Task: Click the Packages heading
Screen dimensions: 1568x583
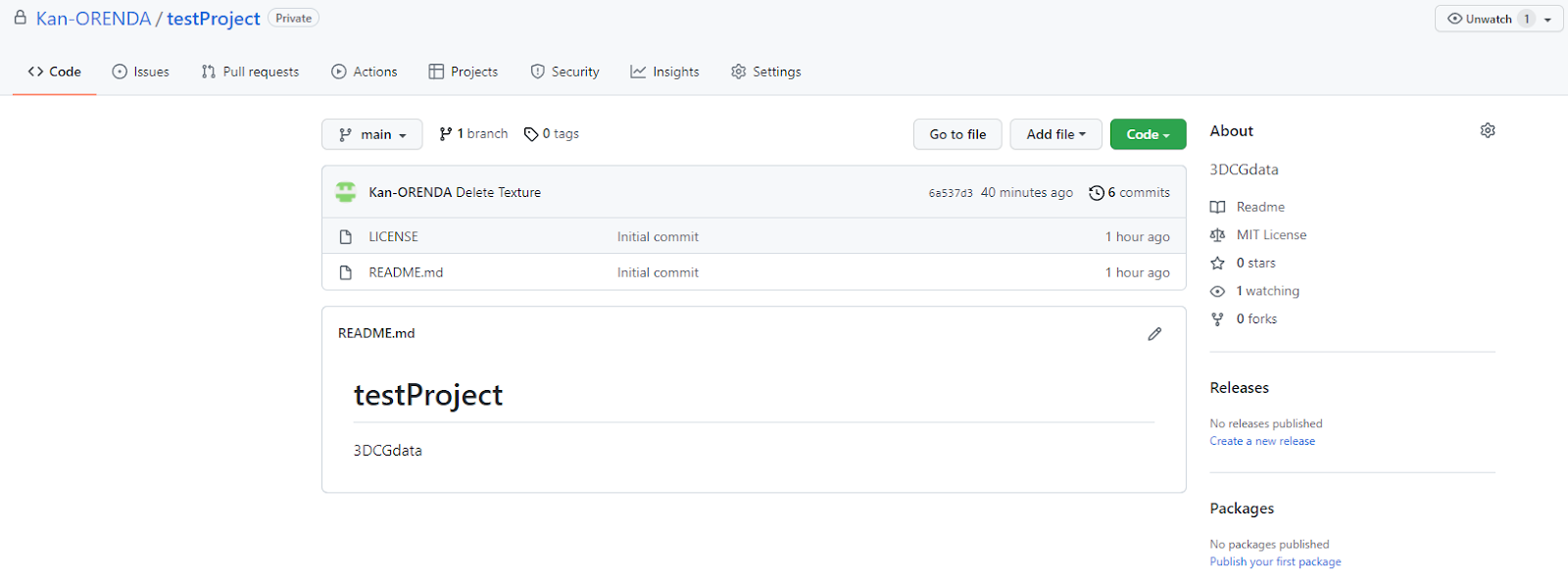Action: coord(1242,509)
